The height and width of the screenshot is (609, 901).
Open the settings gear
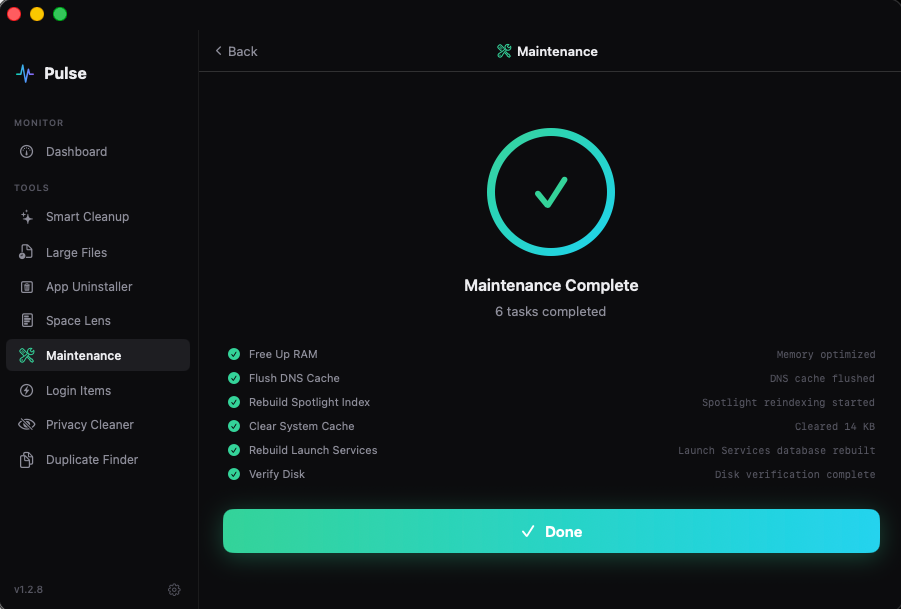[174, 590]
